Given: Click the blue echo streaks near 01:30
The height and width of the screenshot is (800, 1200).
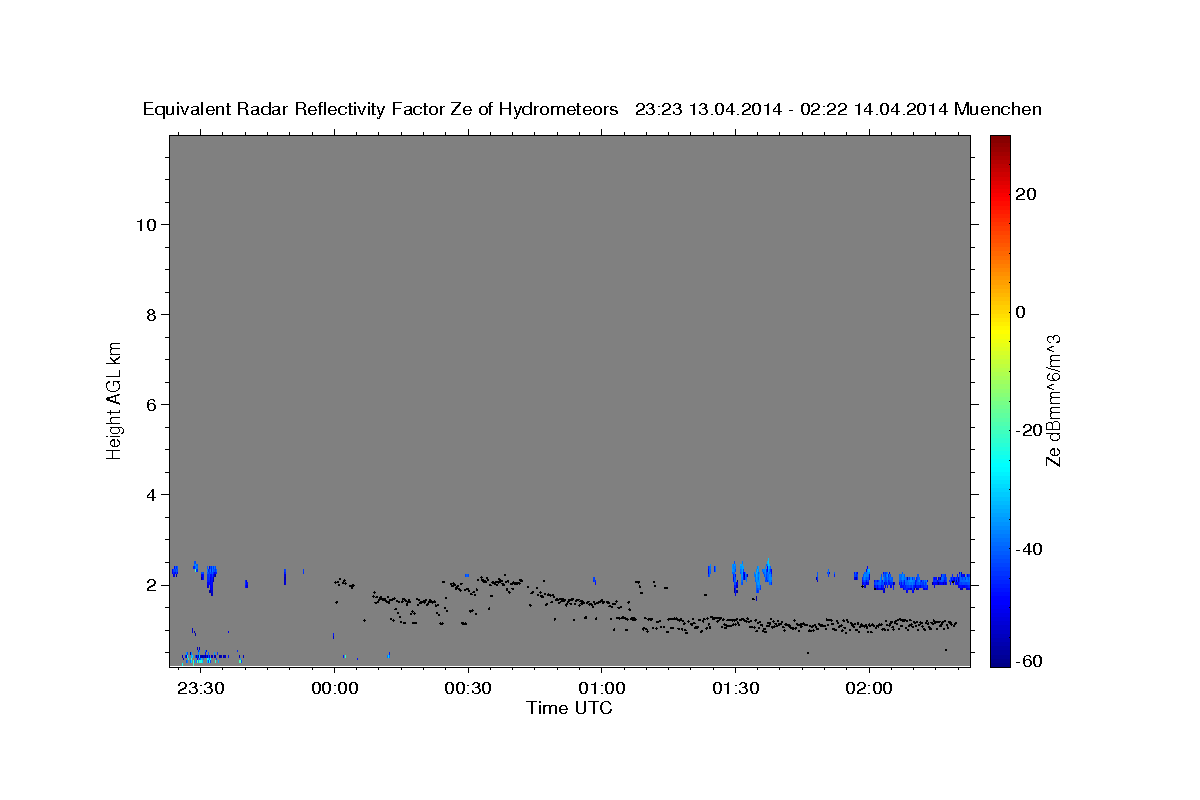Looking at the screenshot, I should (750, 576).
